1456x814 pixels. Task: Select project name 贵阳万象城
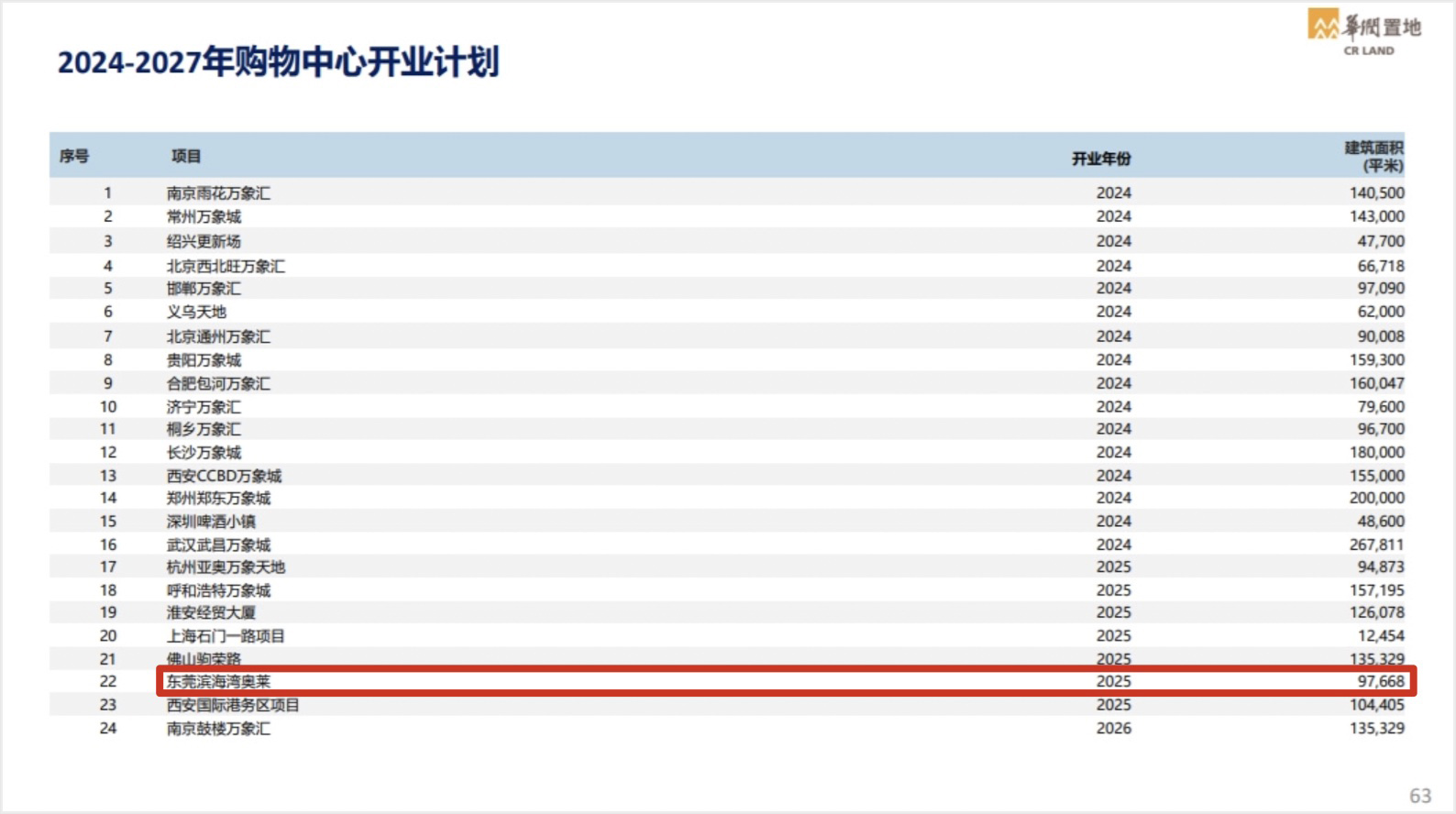coord(204,360)
